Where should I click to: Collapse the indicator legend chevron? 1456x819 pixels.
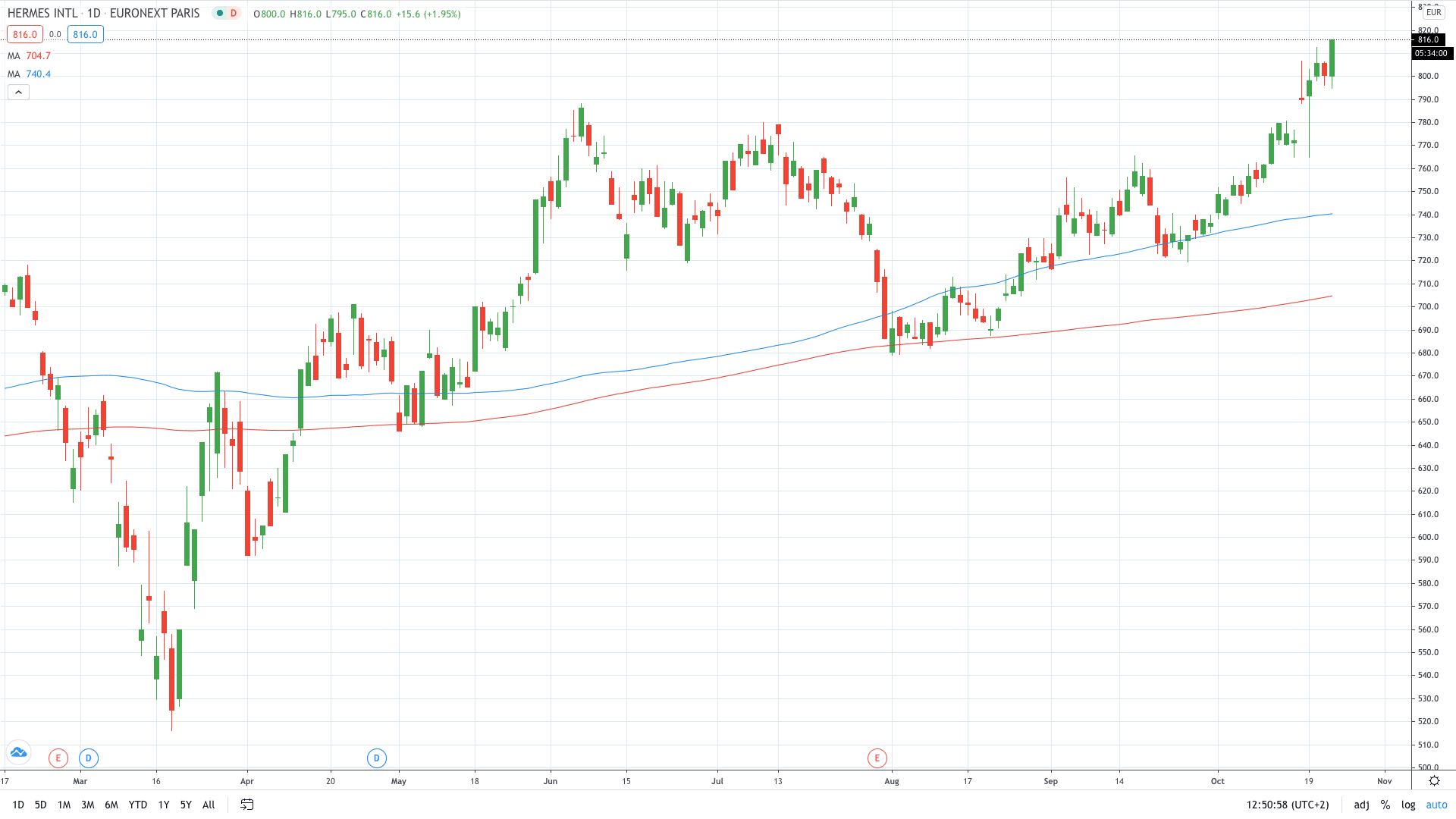point(18,93)
